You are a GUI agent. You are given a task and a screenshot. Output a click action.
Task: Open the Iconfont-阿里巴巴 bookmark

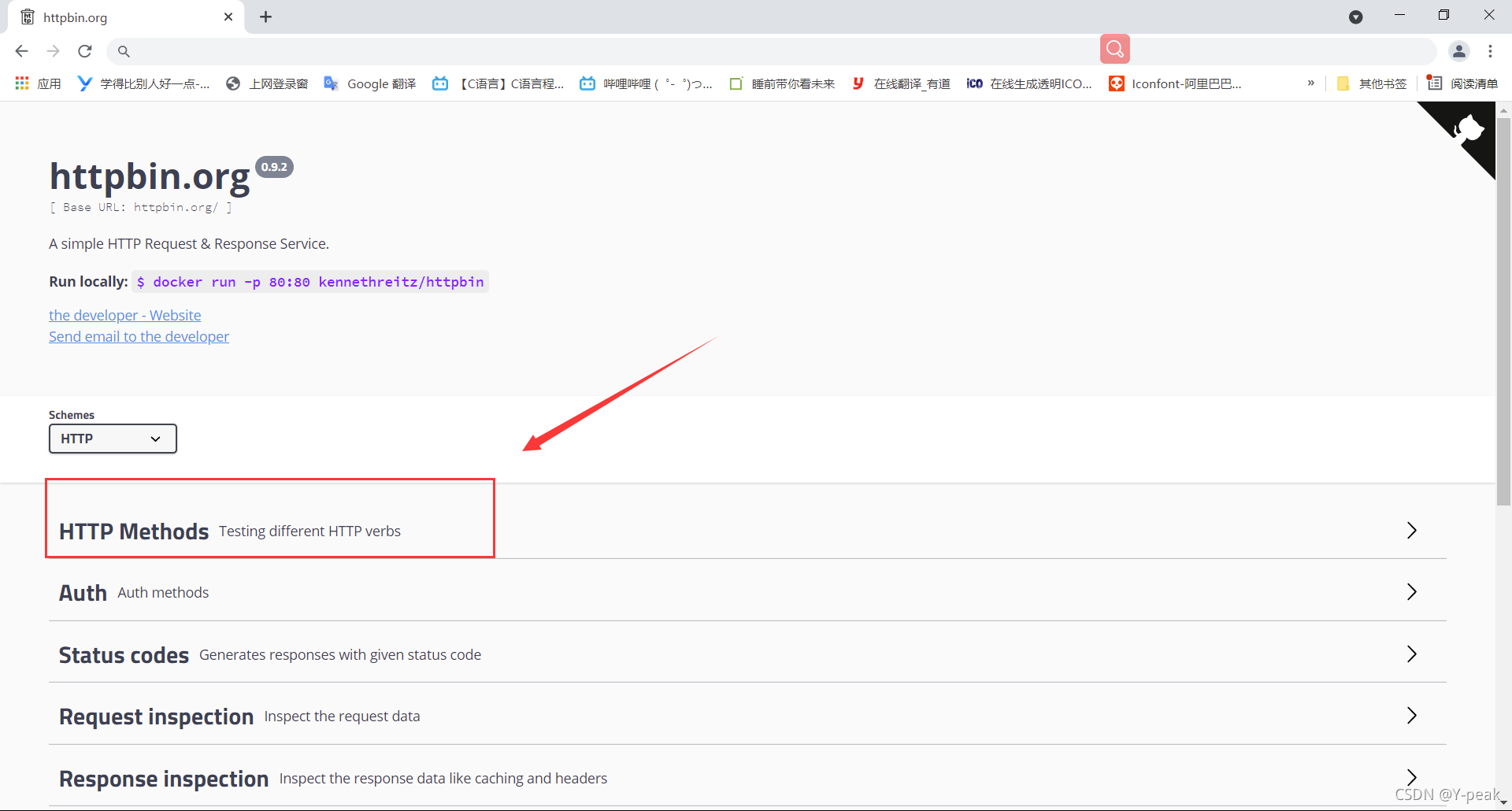pyautogui.click(x=1176, y=83)
